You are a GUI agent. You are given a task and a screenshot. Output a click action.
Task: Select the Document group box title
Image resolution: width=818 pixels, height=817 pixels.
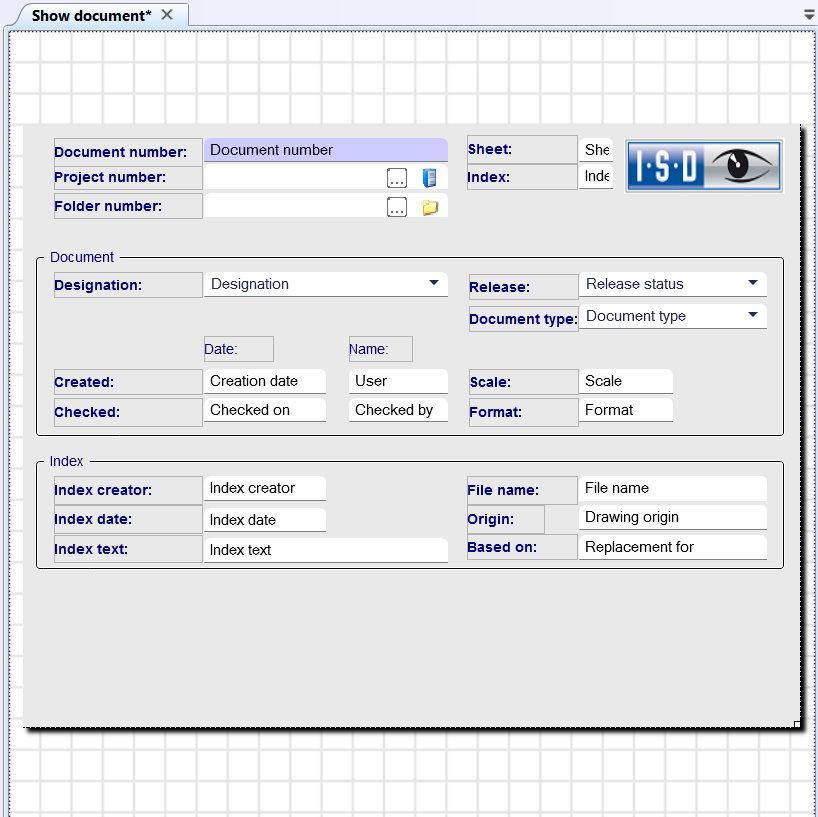pyautogui.click(x=82, y=257)
